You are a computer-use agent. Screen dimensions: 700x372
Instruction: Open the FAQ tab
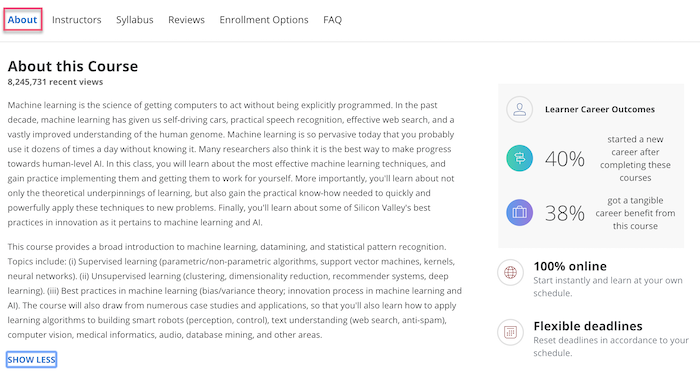click(x=333, y=20)
